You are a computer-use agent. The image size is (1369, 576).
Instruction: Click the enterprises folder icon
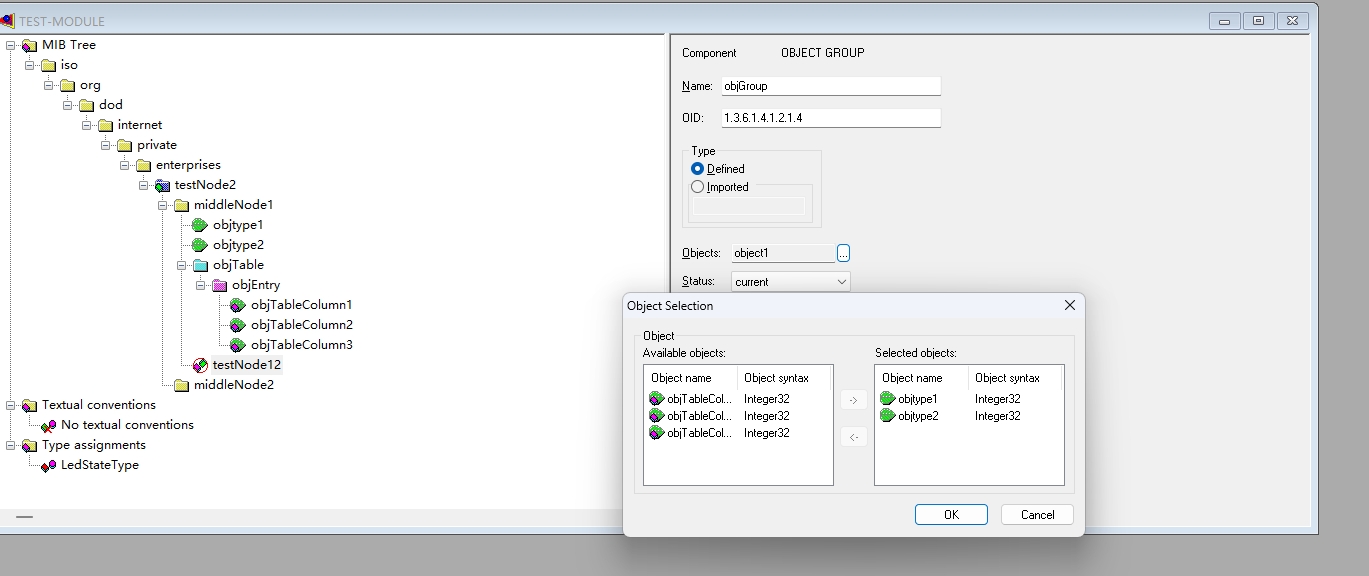pos(143,165)
